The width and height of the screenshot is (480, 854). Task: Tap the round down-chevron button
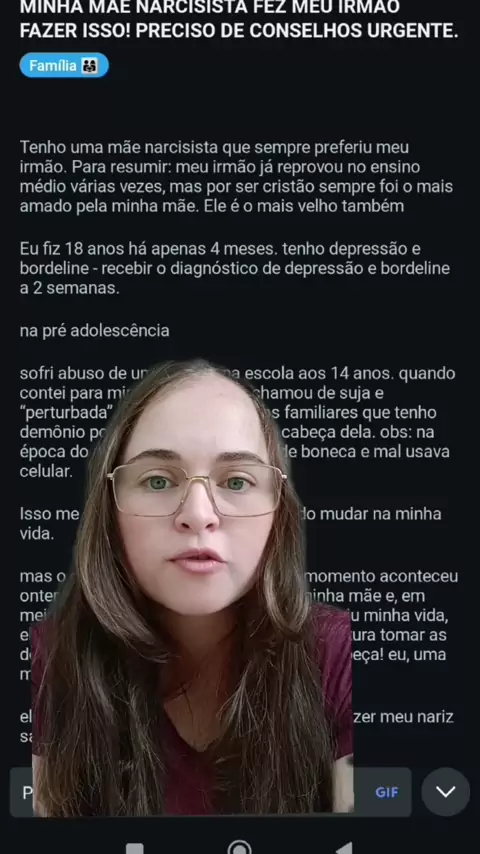tap(446, 791)
